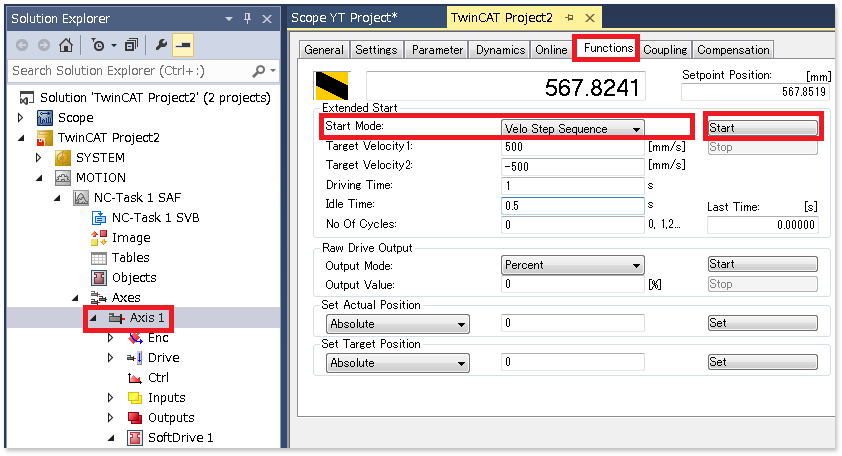This screenshot has width=842, height=456.
Task: Expand the Inputs node
Action: point(111,398)
